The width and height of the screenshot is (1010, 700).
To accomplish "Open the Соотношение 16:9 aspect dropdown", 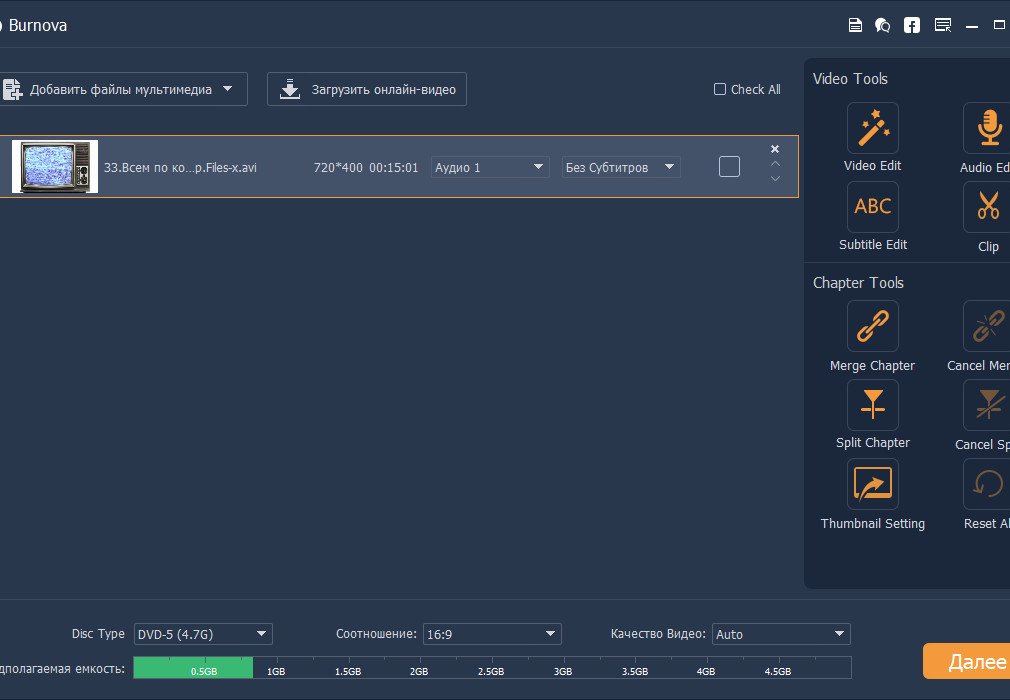I will (x=492, y=634).
